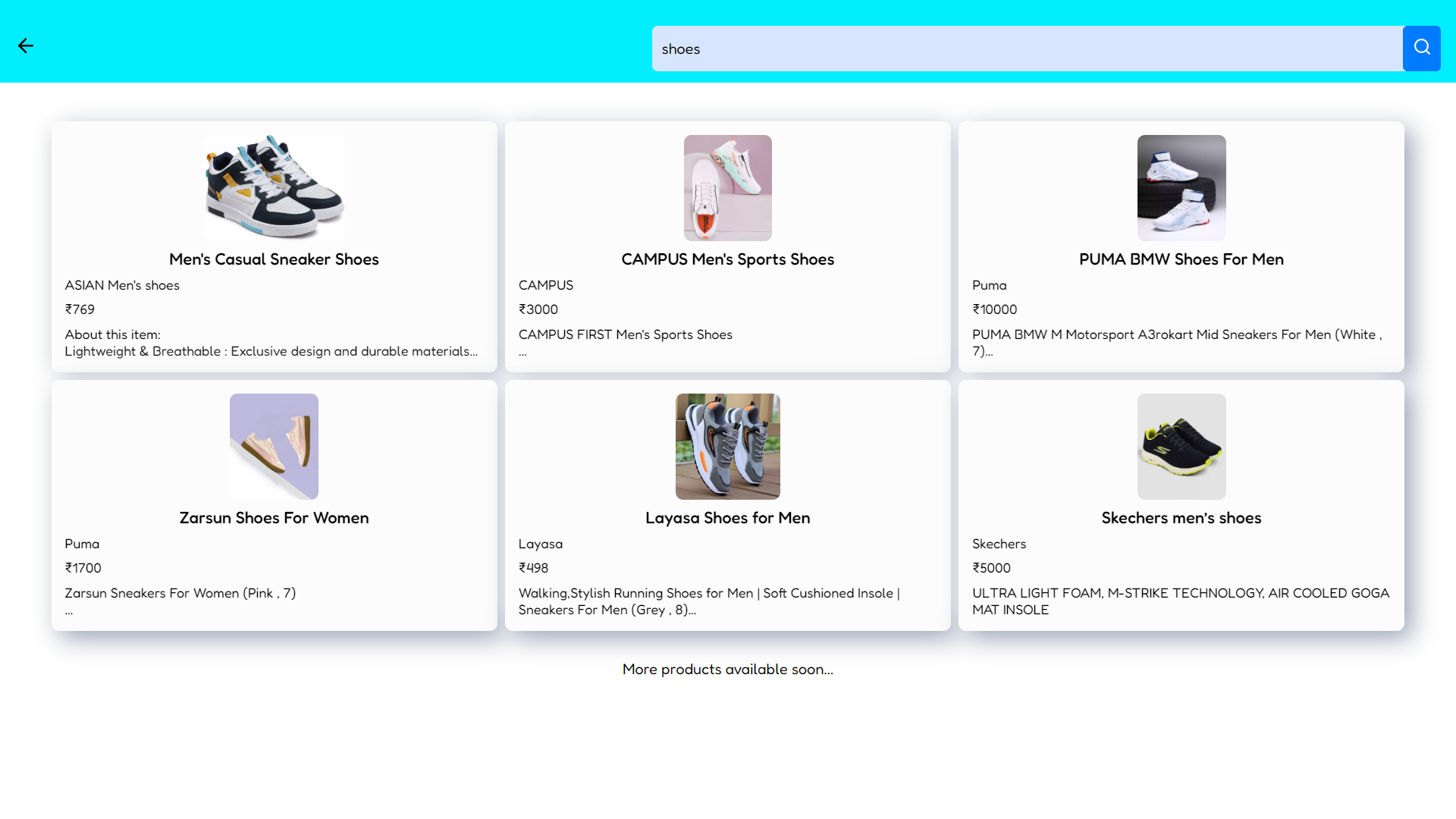Select the title 'CAMPUS Men's Sports Shoes'
This screenshot has width=1456, height=819.
coord(728,259)
